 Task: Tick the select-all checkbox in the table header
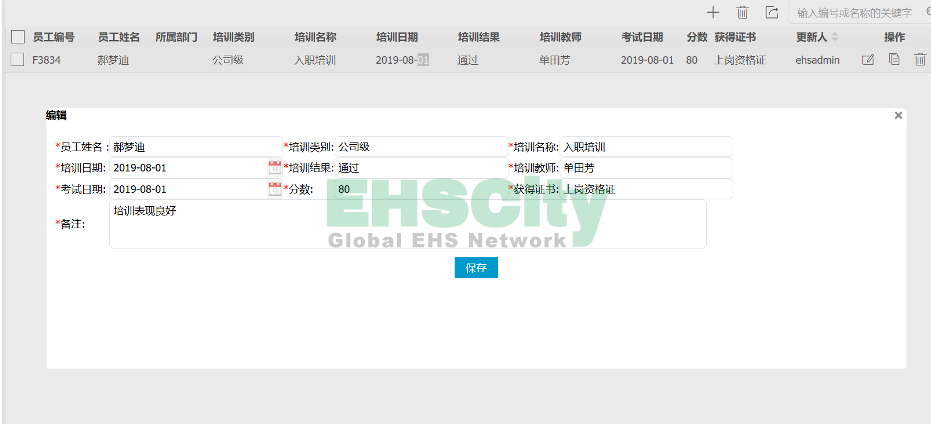(18, 37)
